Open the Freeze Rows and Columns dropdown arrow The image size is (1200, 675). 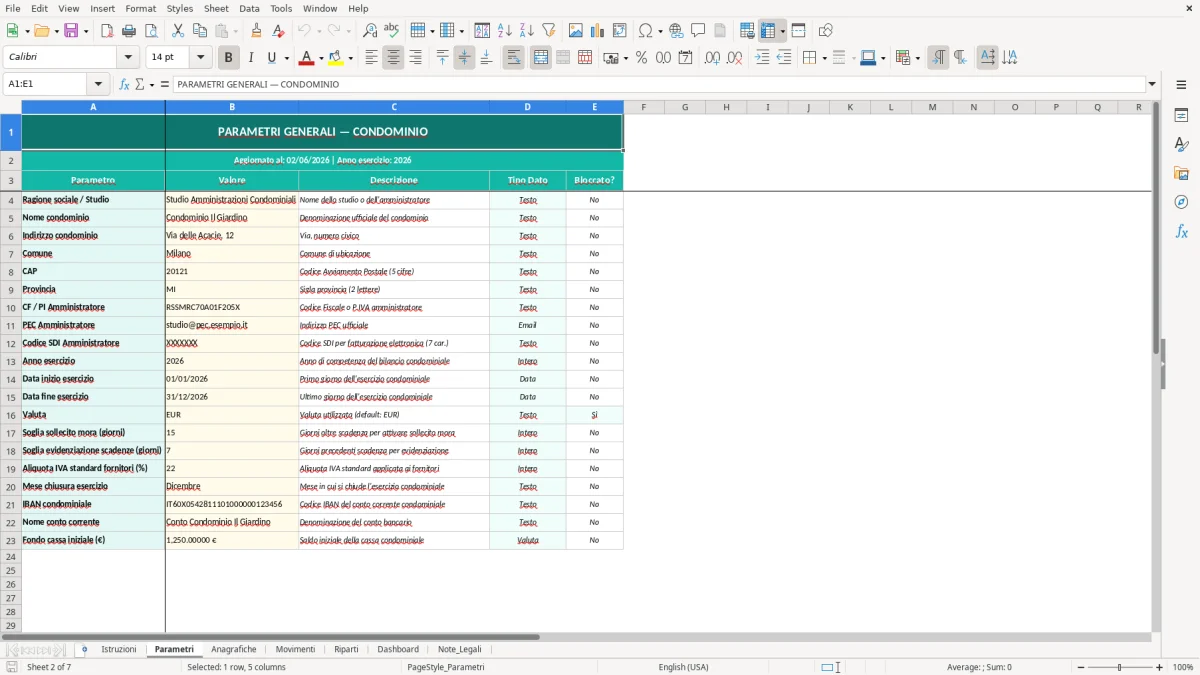pos(783,31)
